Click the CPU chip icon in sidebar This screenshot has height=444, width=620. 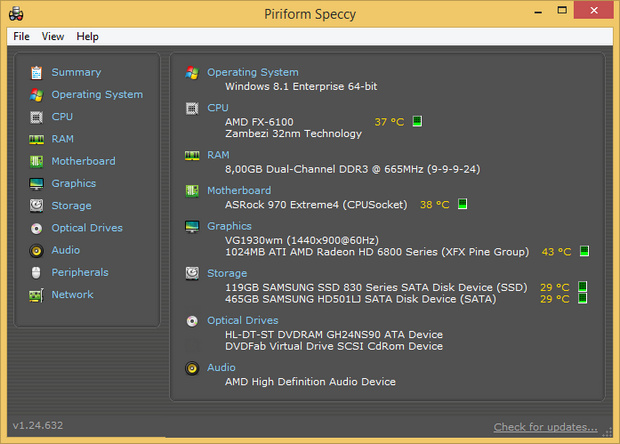36,117
